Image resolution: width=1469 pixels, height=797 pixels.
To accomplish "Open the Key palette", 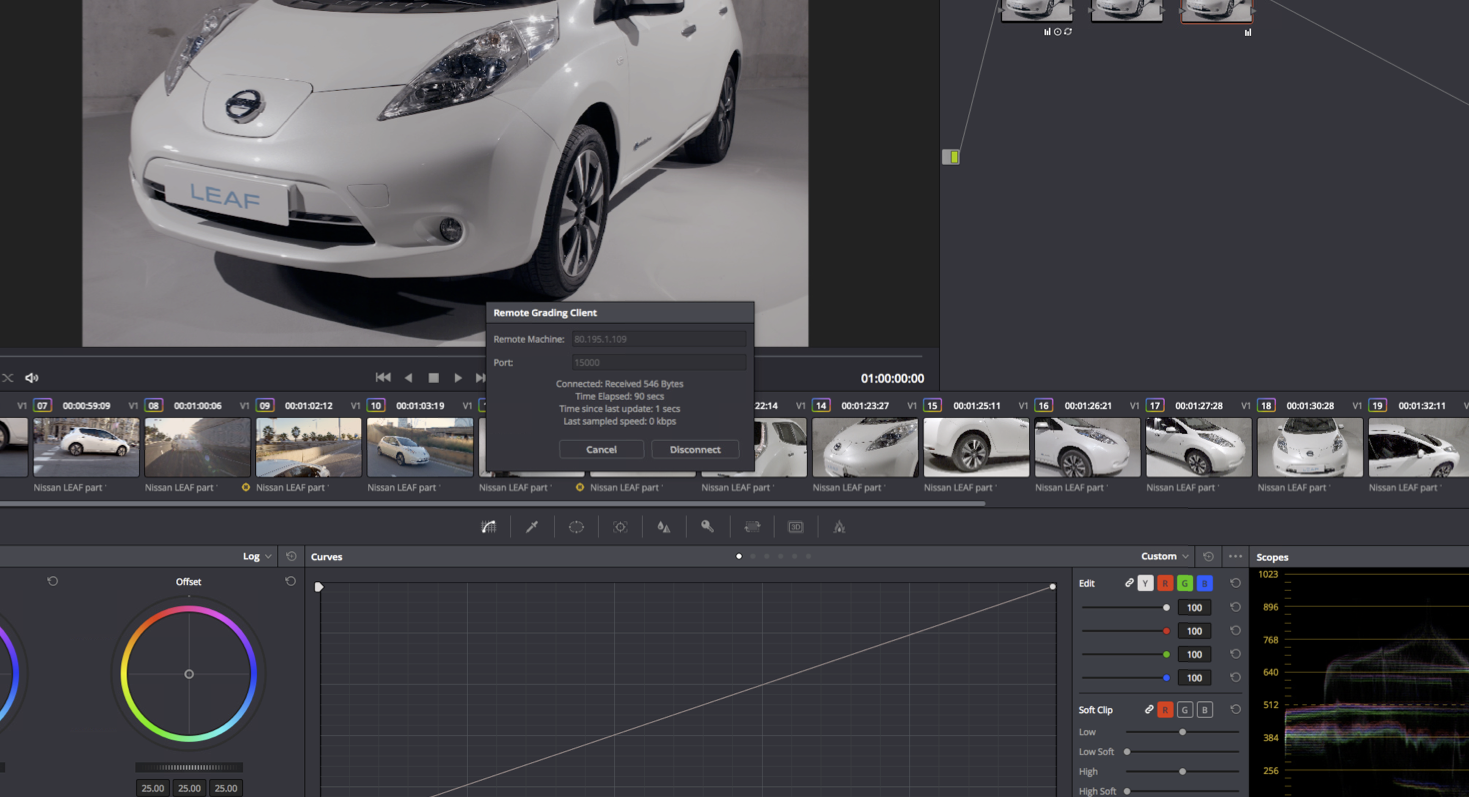I will (707, 527).
